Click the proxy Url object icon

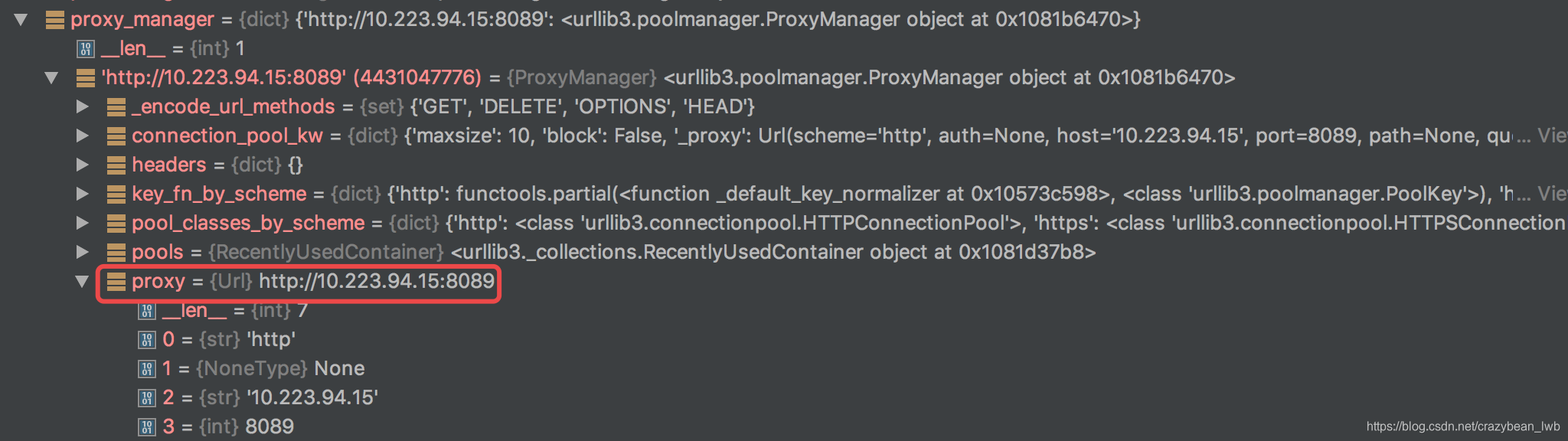click(116, 281)
